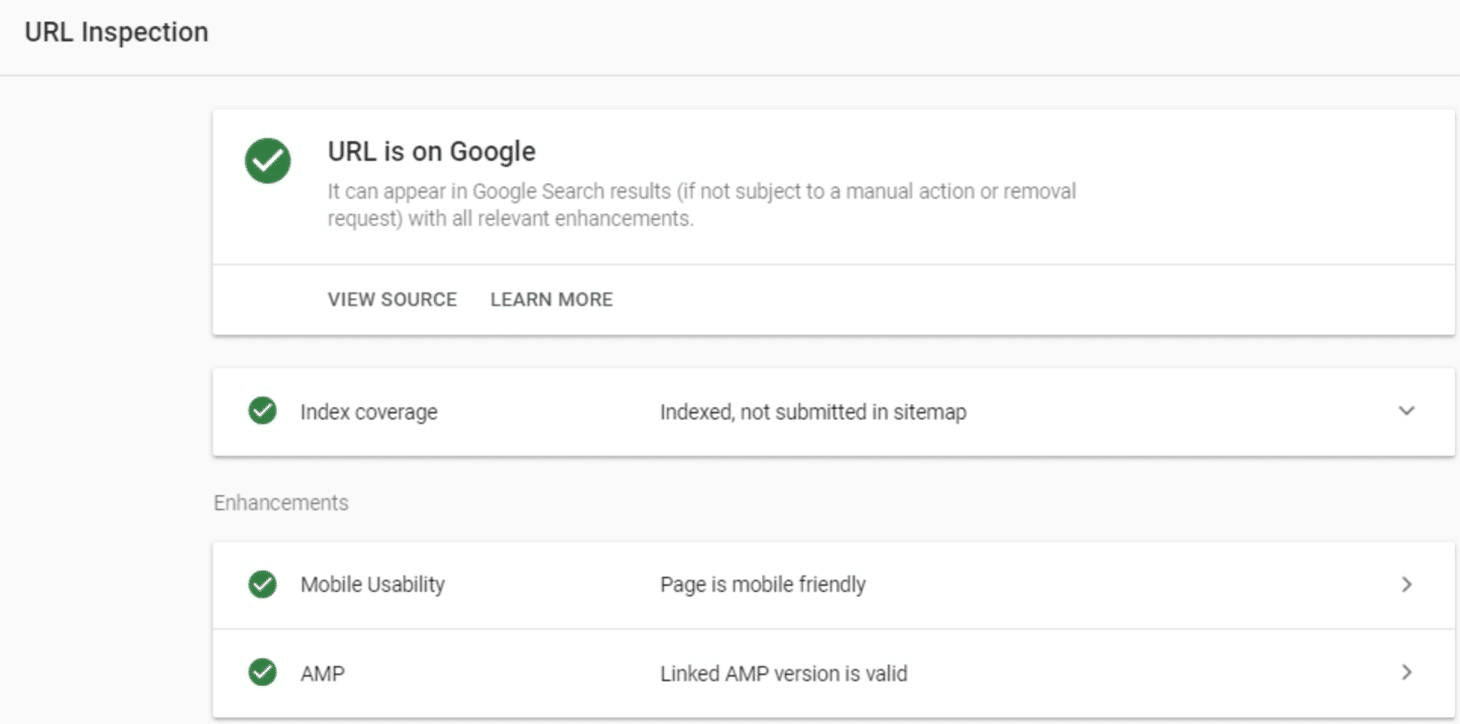Select the AMP row label
Viewport: 1460px width, 724px height.
pyautogui.click(x=322, y=674)
